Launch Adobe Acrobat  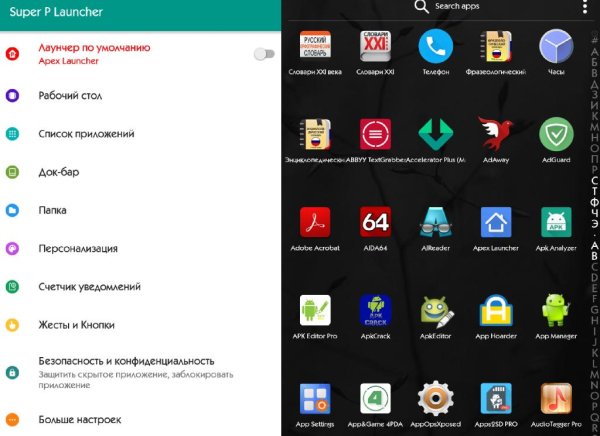315,228
